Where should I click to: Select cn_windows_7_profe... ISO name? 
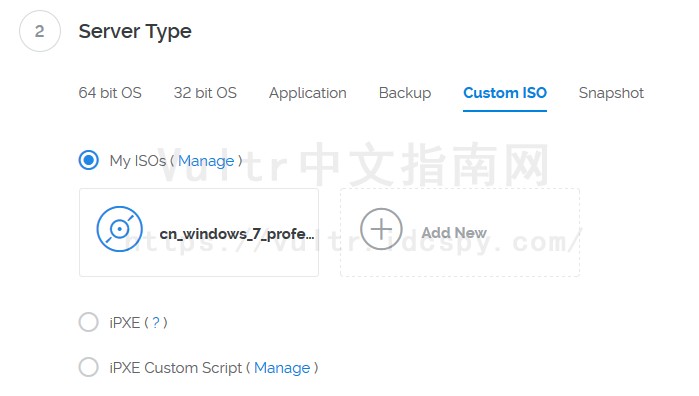[x=237, y=234]
